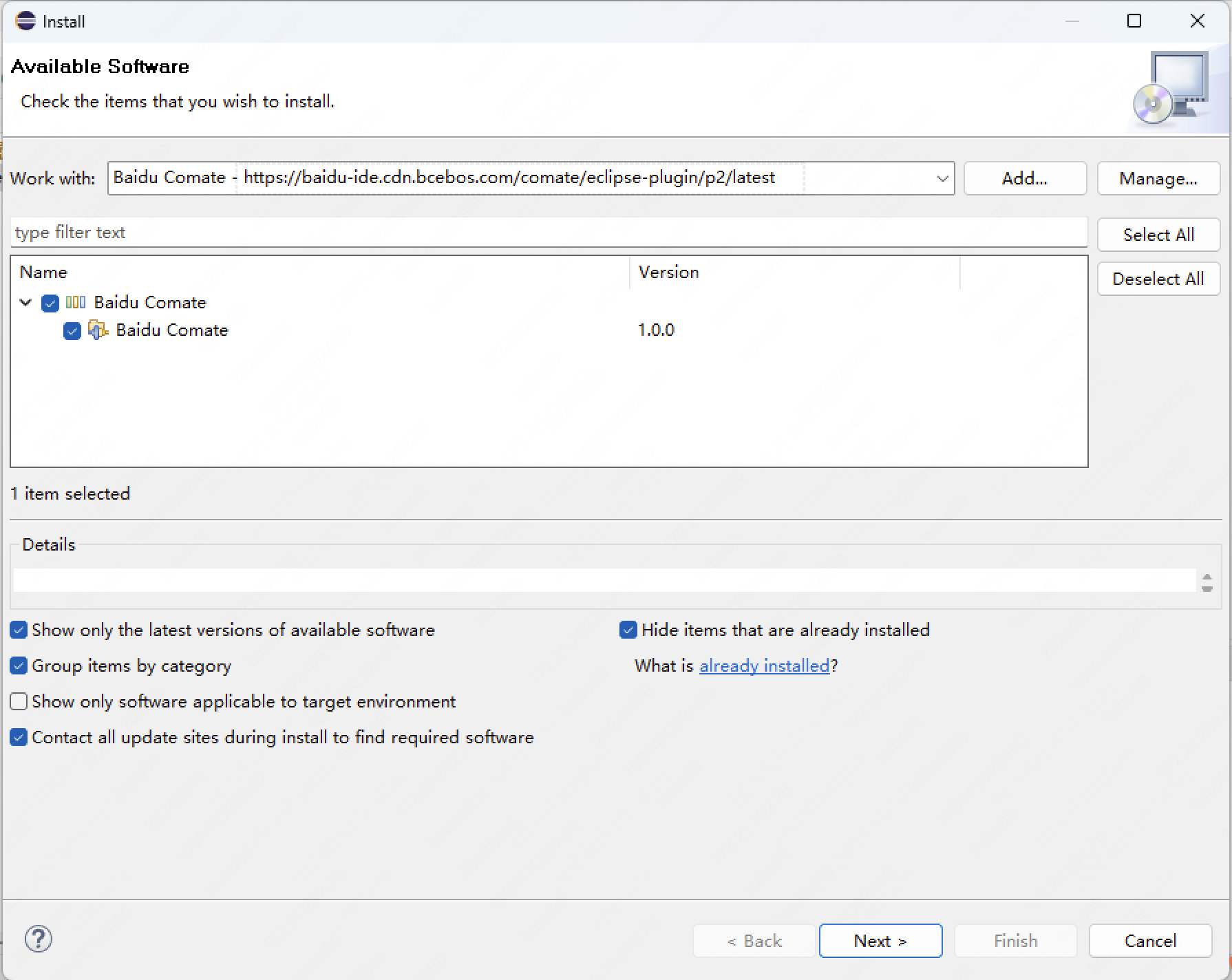Collapse the Baidu Comate category tree

(x=26, y=302)
